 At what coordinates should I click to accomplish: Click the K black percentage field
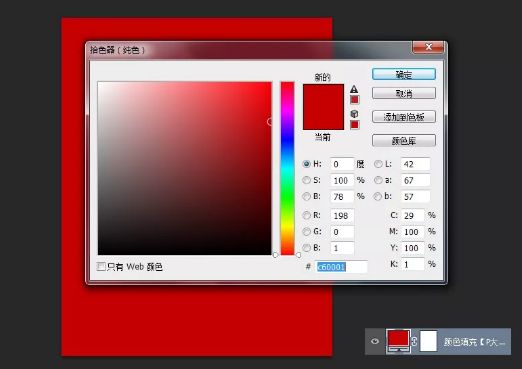click(x=413, y=264)
